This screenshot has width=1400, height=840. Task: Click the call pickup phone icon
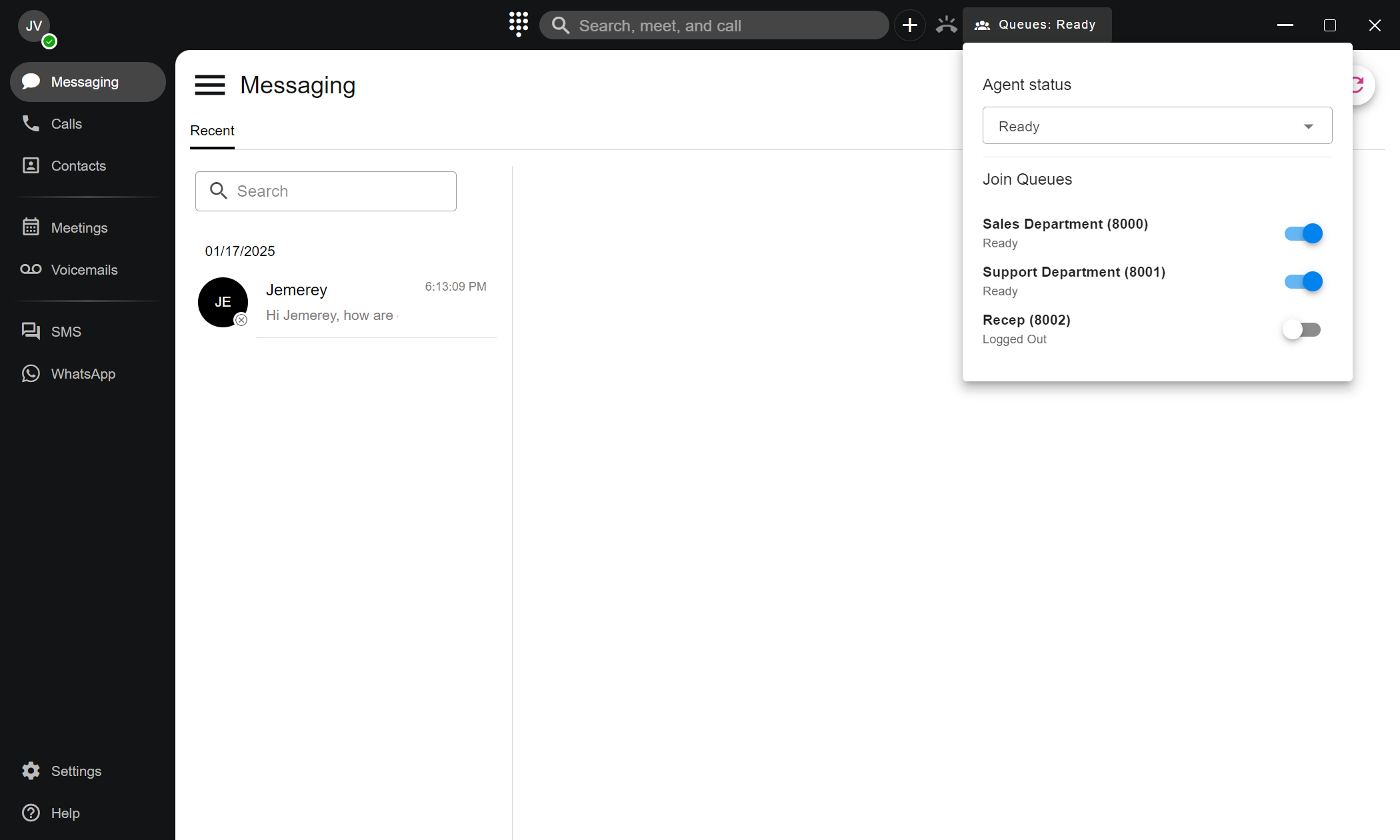[x=946, y=25]
